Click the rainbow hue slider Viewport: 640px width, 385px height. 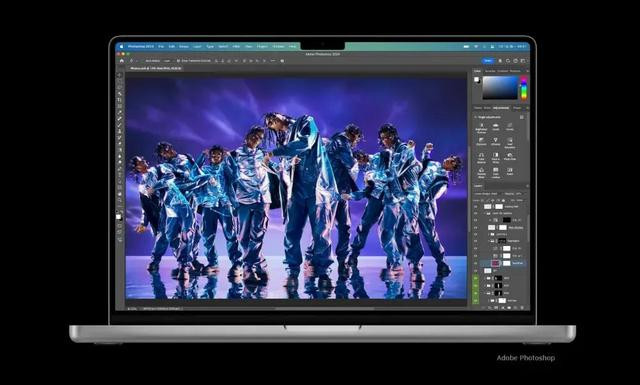click(x=523, y=88)
